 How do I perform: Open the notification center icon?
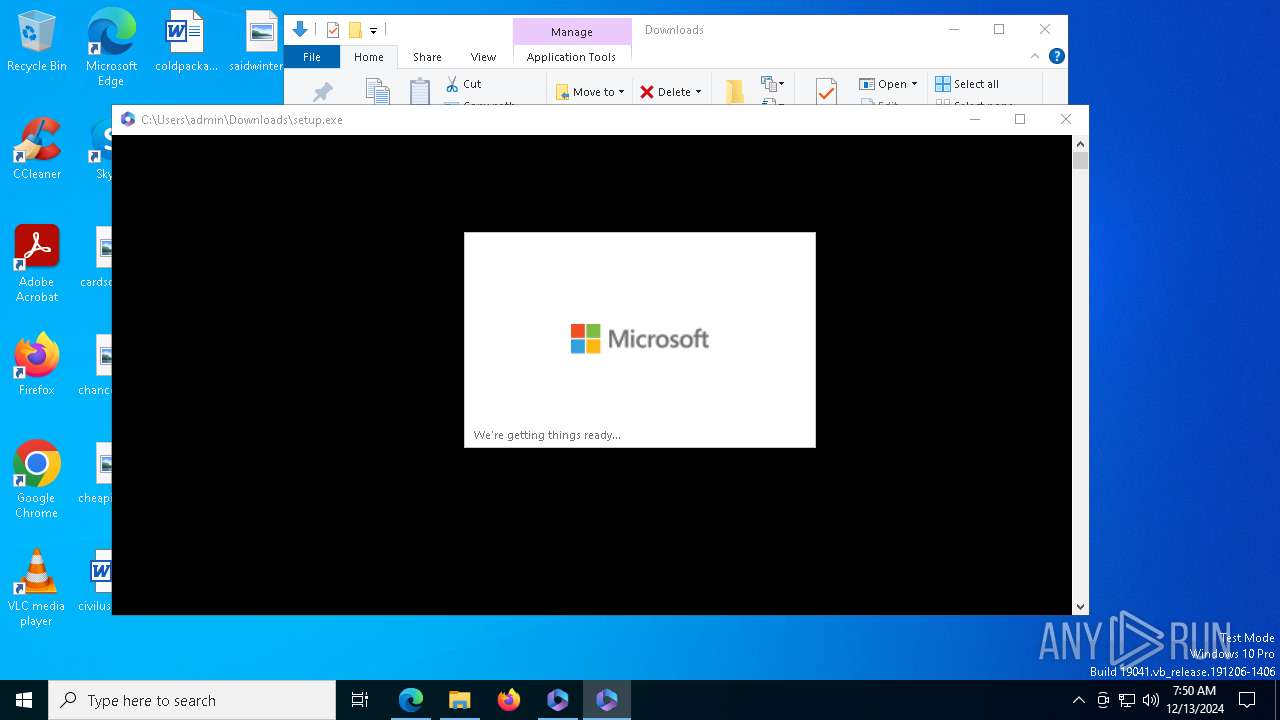point(1247,700)
